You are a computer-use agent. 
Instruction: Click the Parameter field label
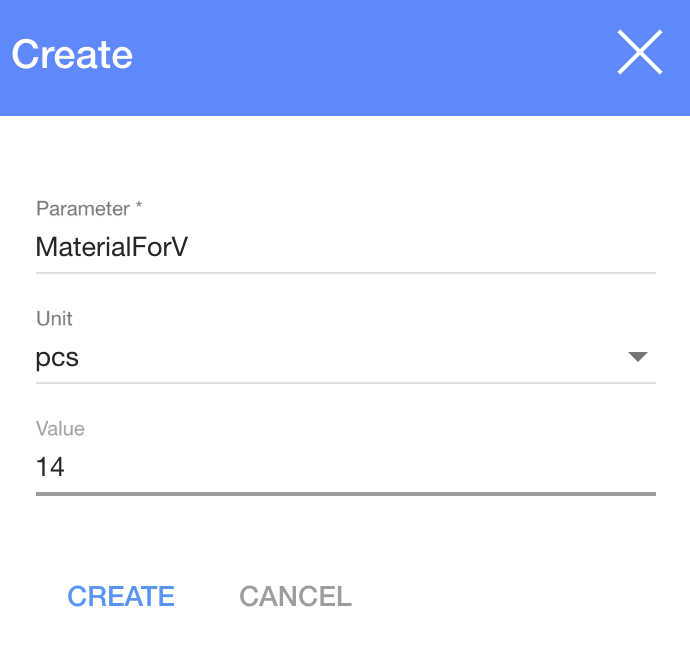click(x=83, y=209)
